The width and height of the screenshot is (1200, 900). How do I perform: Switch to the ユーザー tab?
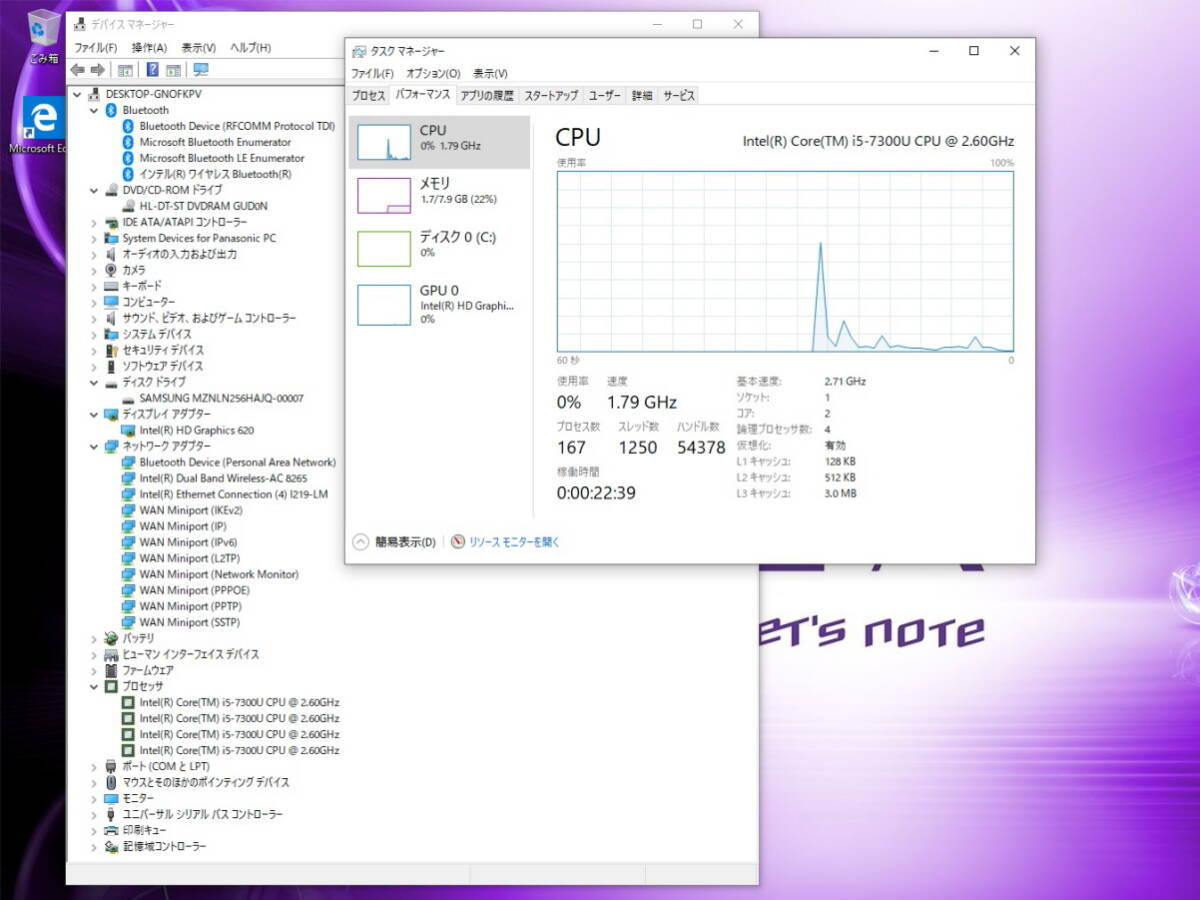(x=605, y=96)
